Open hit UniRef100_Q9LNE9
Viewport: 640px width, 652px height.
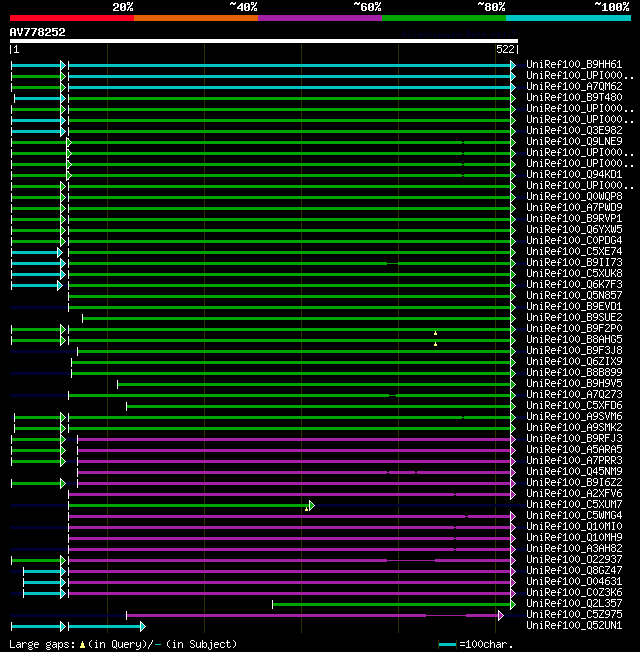(574, 141)
